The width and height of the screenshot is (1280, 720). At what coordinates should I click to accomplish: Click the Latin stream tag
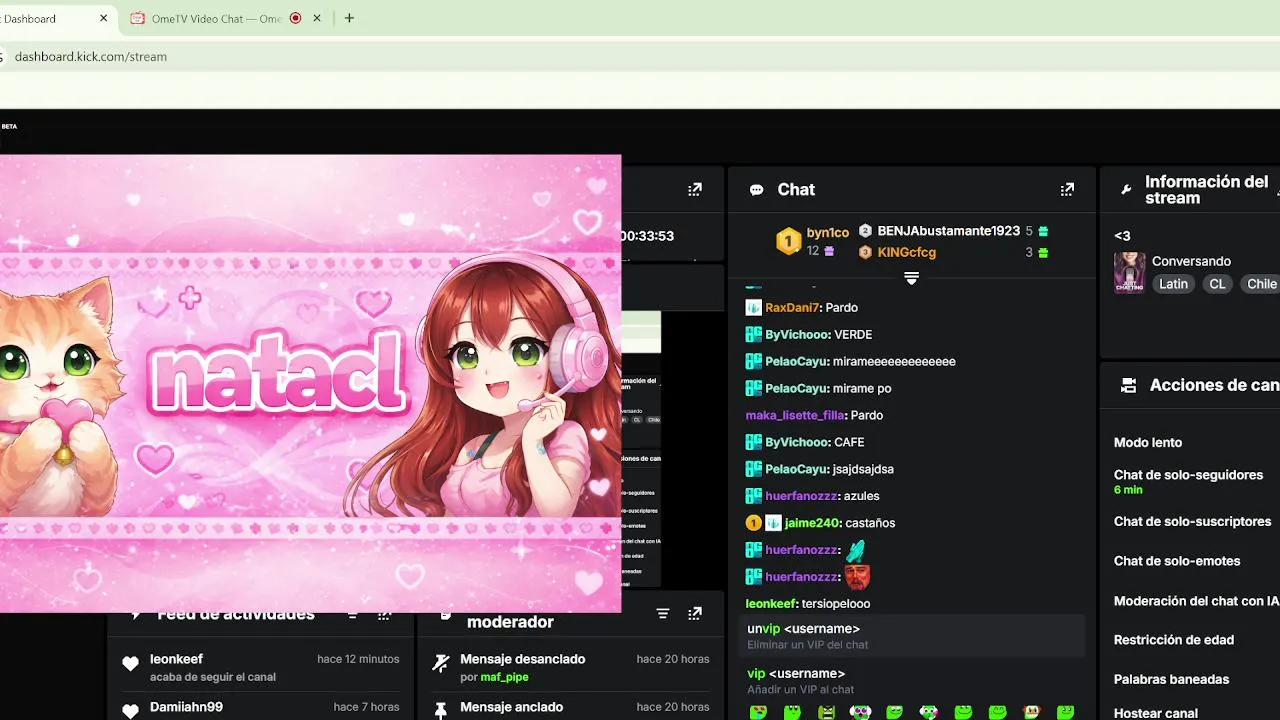pos(1174,284)
